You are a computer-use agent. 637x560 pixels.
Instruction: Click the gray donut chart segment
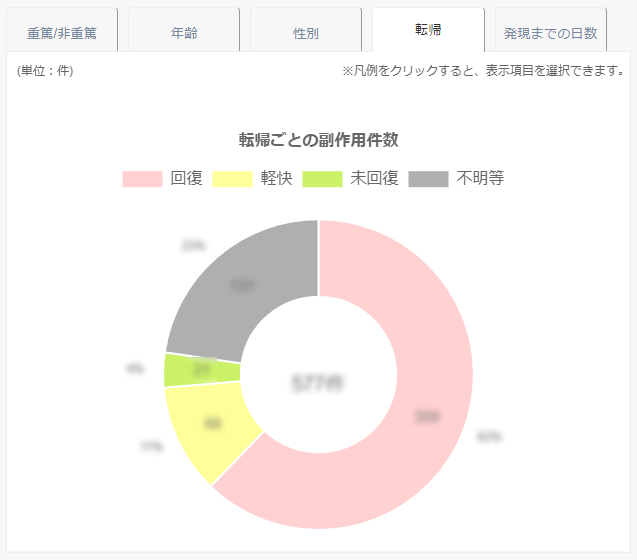pos(245,285)
